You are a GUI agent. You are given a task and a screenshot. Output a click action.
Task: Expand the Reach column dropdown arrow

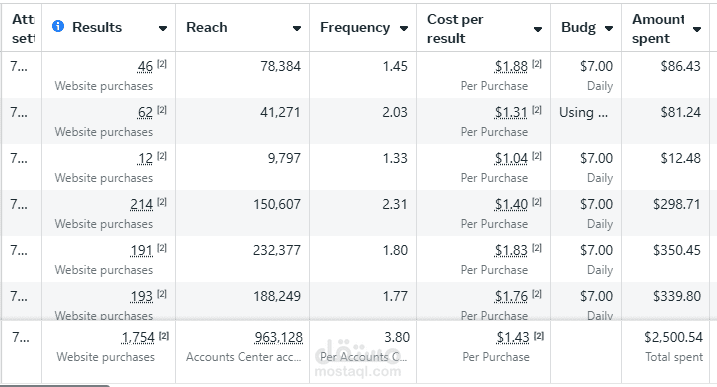pos(297,28)
